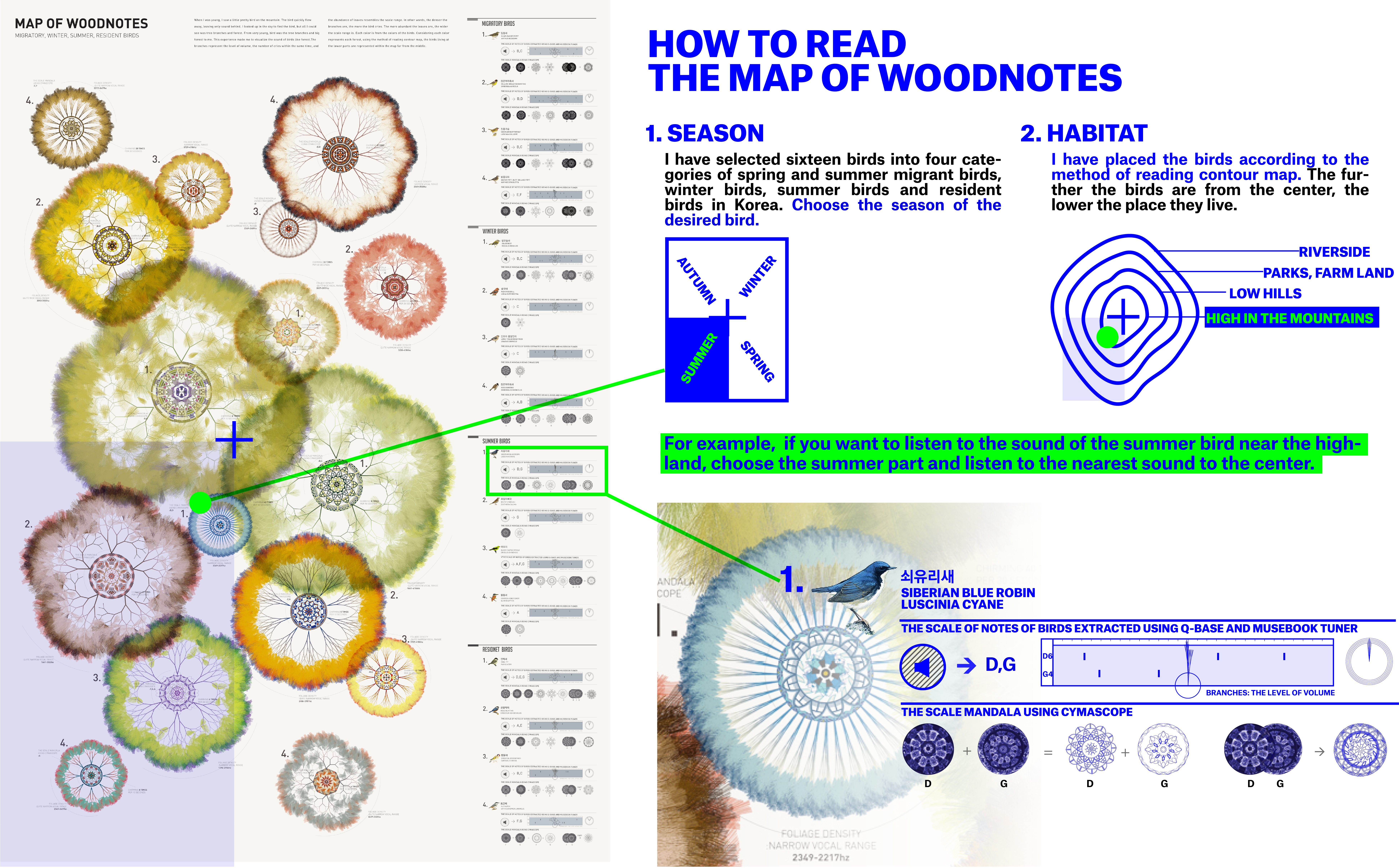Play the Goldcrest speaker icon
1399x868 pixels.
(x=506, y=259)
